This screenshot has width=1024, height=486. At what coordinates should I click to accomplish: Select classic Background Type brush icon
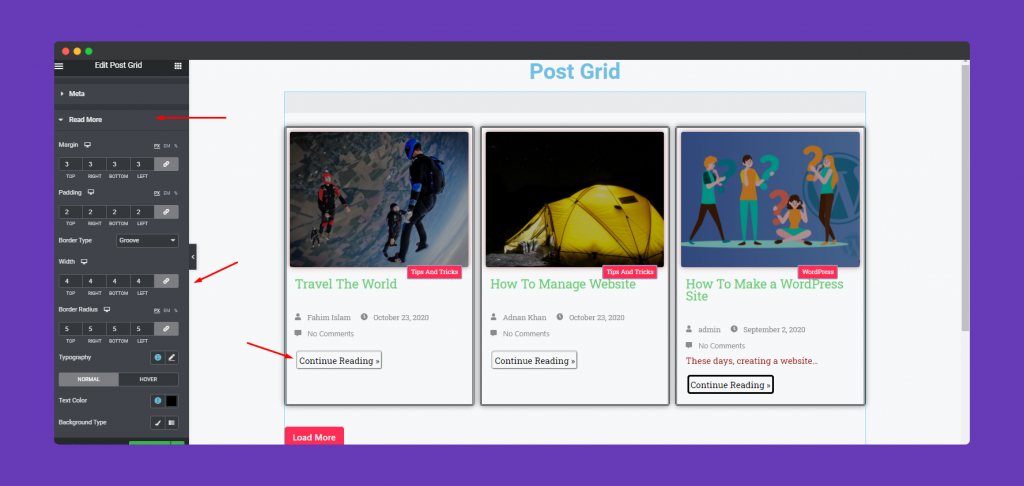[x=157, y=423]
